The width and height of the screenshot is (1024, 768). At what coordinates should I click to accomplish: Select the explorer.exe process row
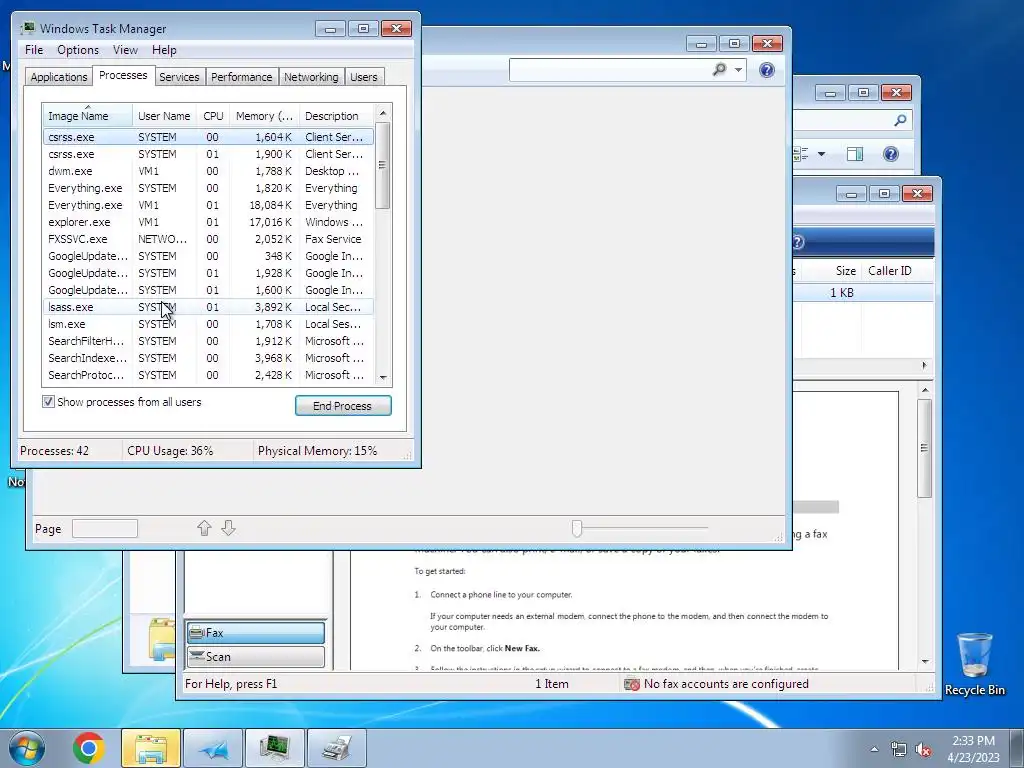point(208,222)
